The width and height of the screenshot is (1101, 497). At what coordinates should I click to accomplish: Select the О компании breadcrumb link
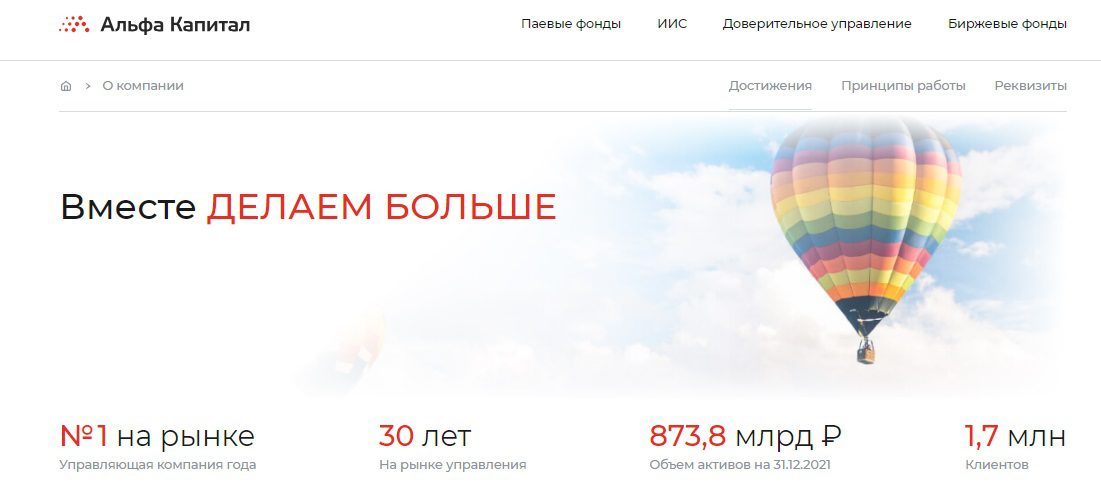click(x=143, y=86)
